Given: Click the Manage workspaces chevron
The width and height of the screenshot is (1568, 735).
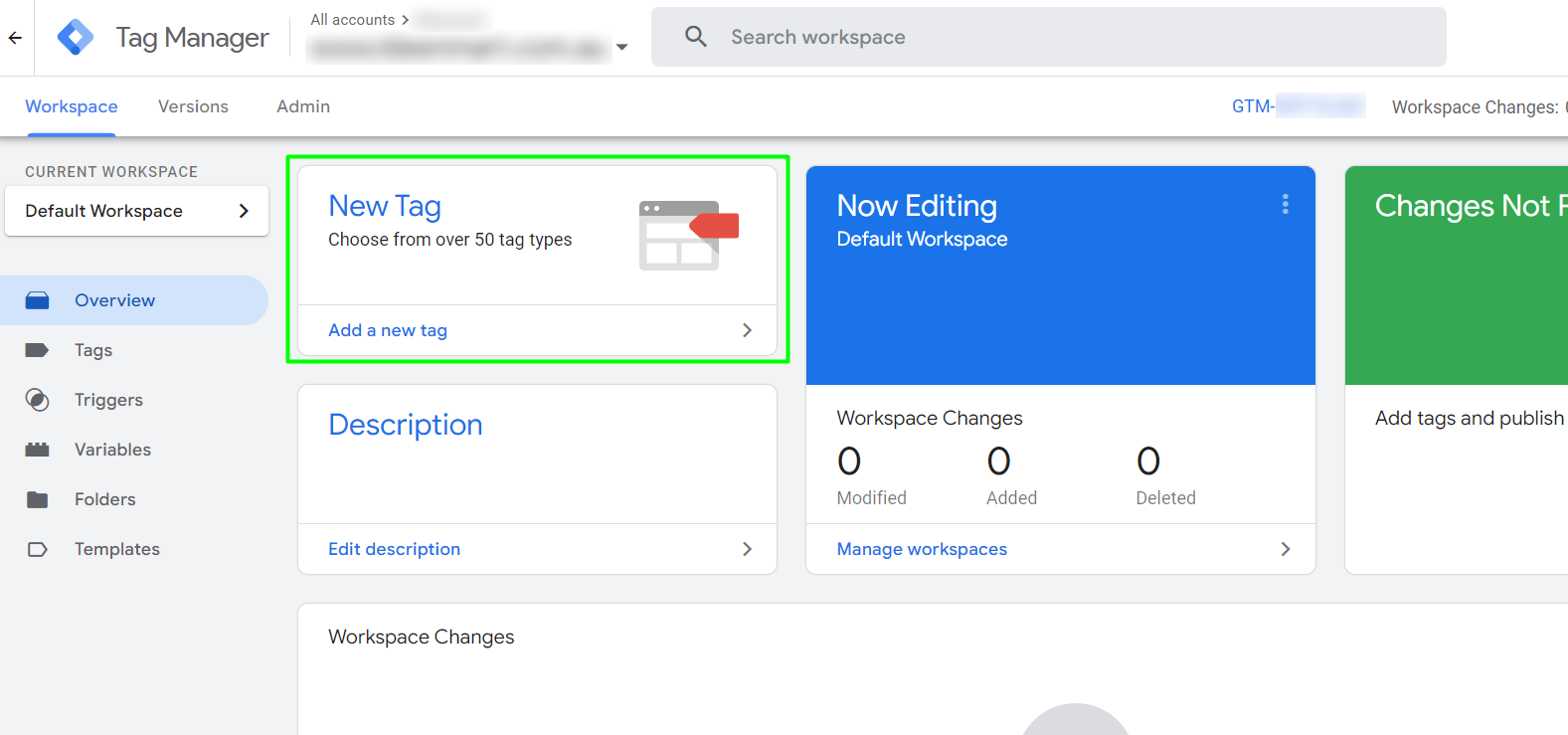Looking at the screenshot, I should pyautogui.click(x=1285, y=549).
